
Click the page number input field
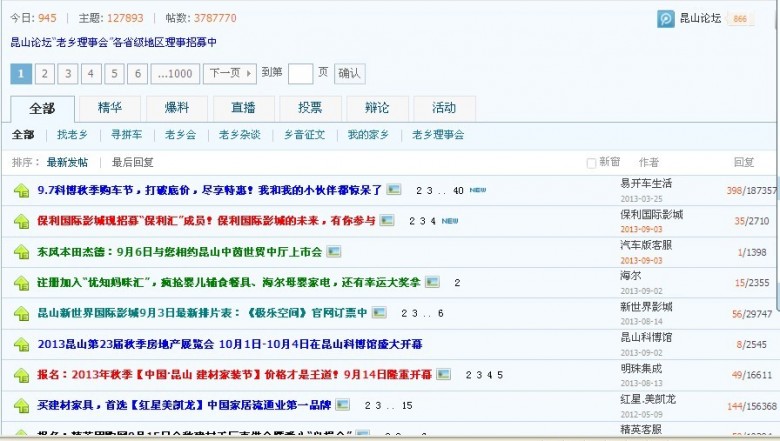pyautogui.click(x=300, y=73)
